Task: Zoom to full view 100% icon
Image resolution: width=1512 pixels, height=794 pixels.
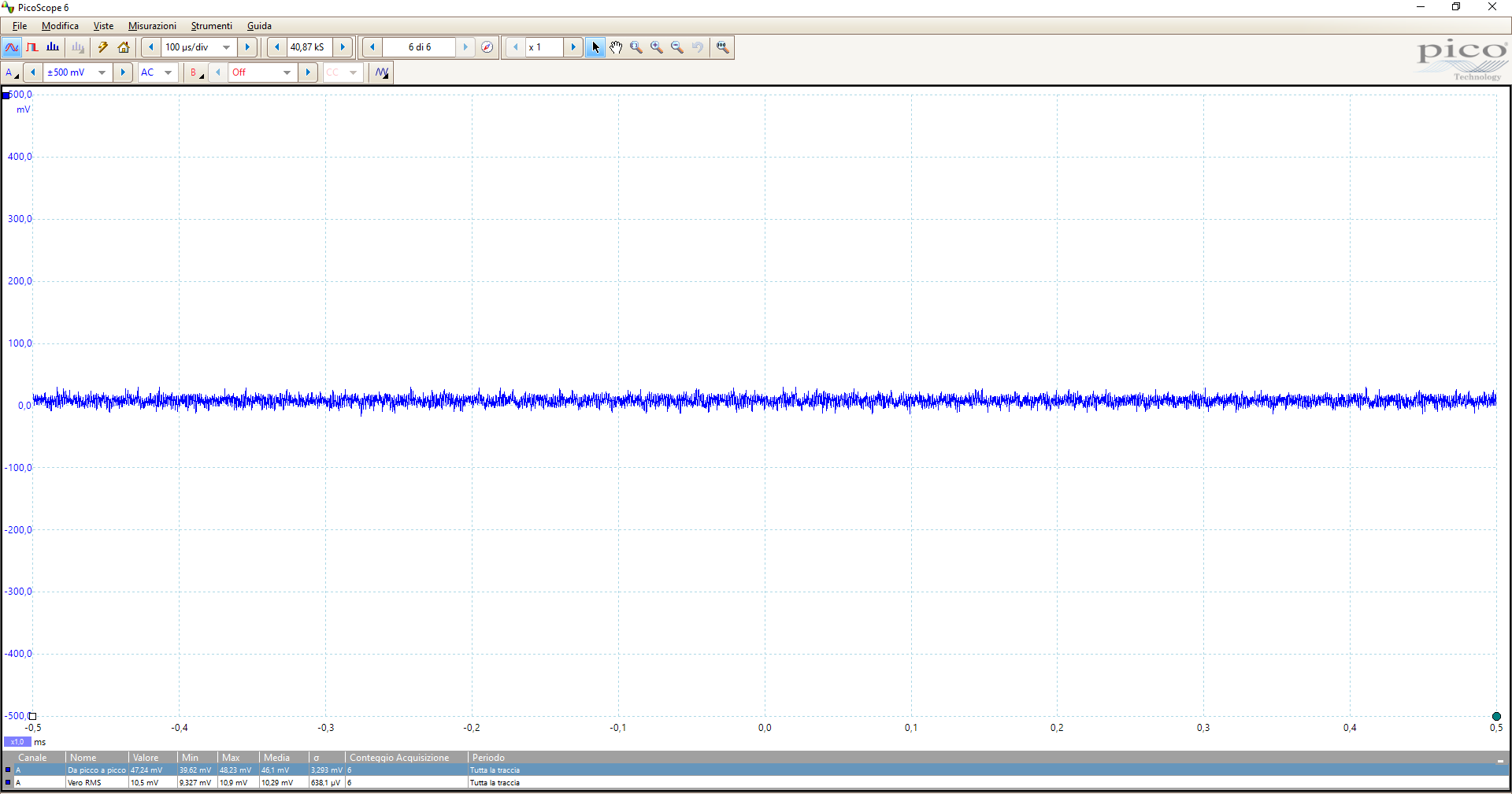Action: (x=723, y=47)
